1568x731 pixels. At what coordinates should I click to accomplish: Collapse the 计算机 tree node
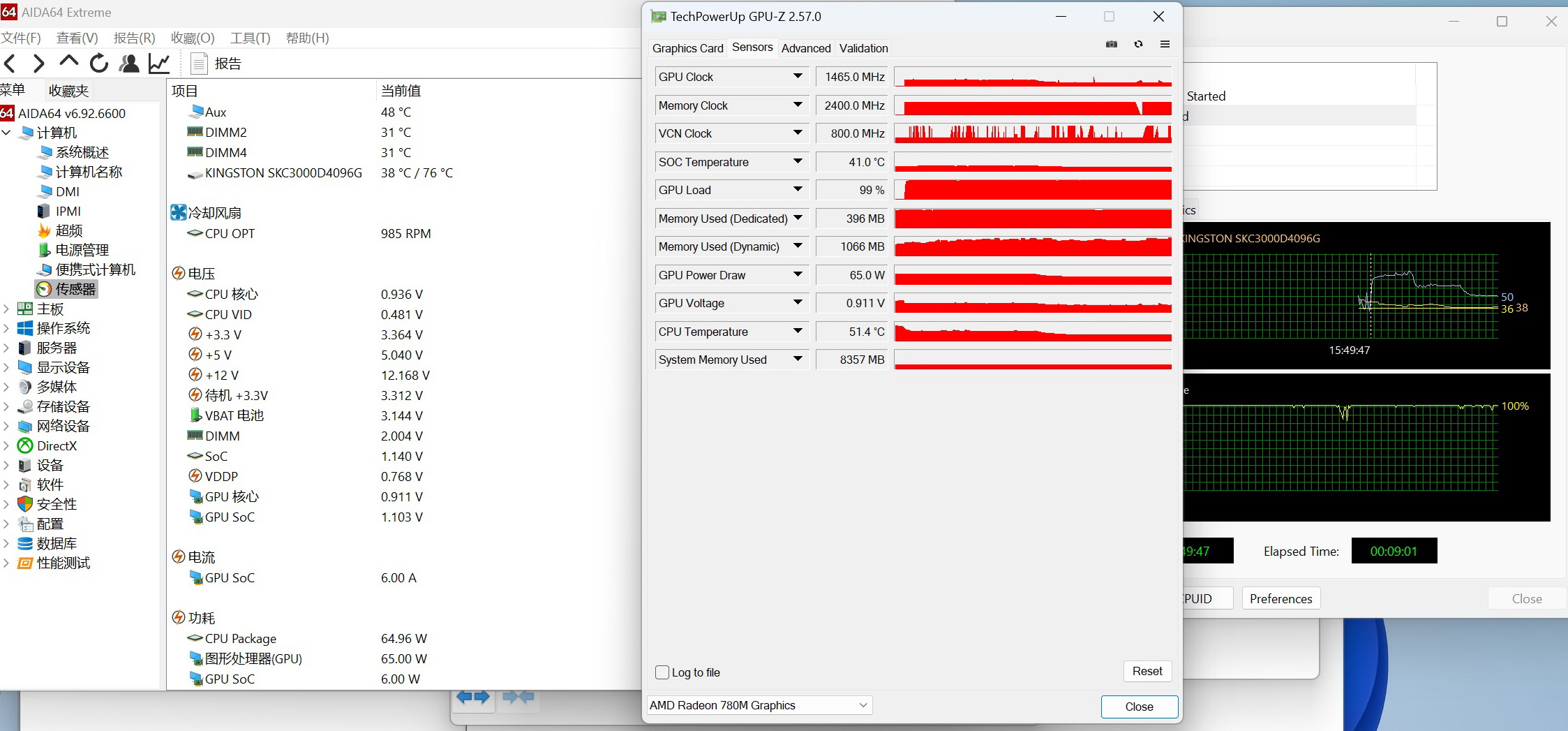tap(6, 133)
